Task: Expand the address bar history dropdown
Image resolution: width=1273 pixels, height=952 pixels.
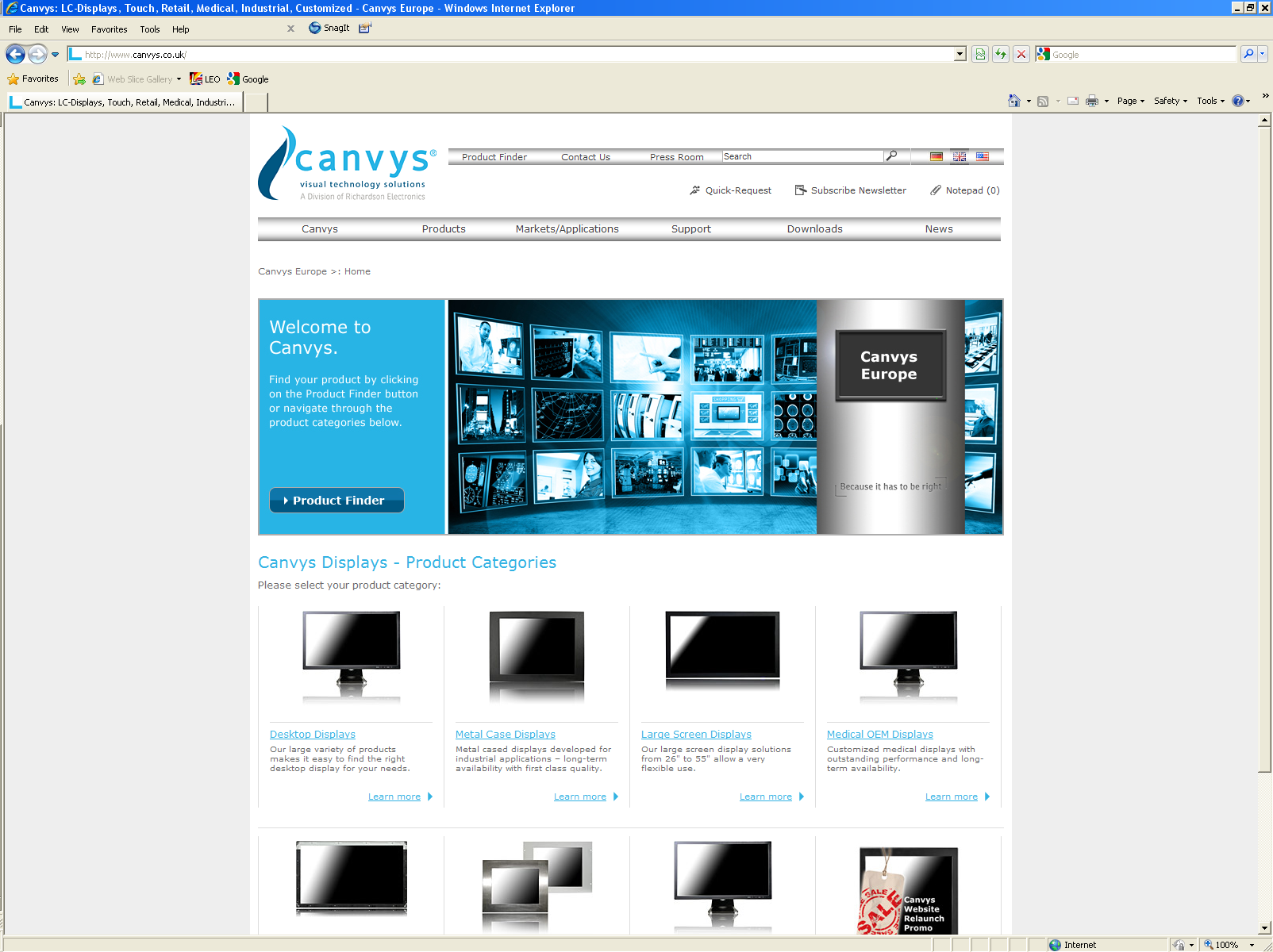Action: tap(960, 54)
